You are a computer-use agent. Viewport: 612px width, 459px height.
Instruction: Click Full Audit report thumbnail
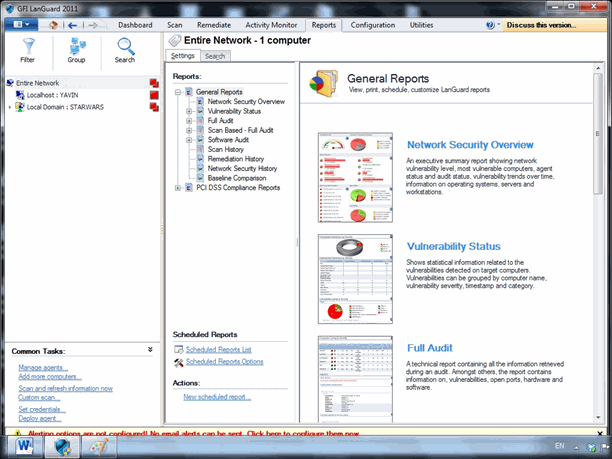[355, 379]
